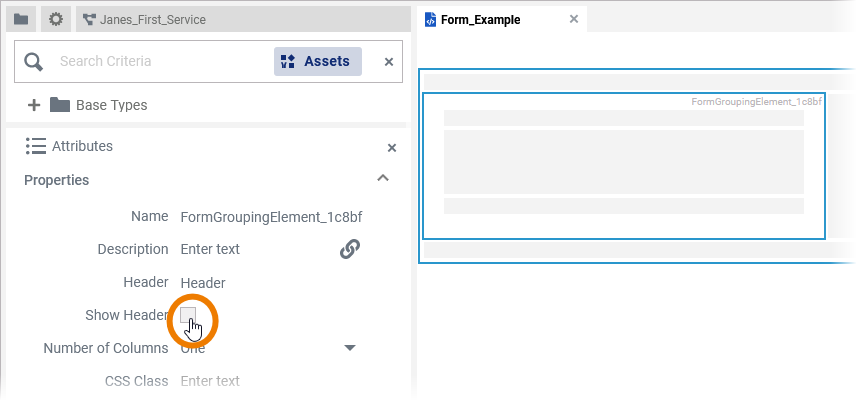This screenshot has height=401, width=857.
Task: Close the Attributes panel
Action: 392,148
